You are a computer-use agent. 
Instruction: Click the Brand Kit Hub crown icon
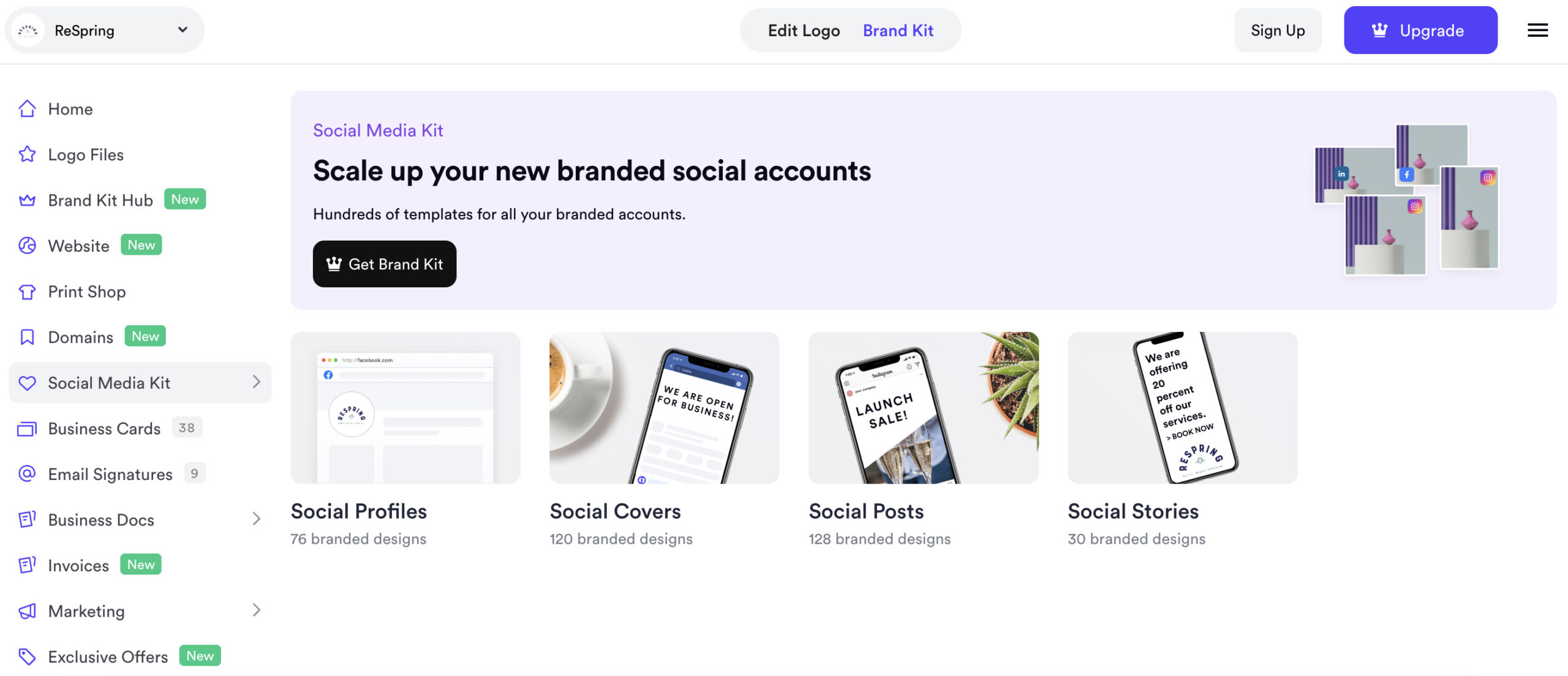pyautogui.click(x=27, y=200)
